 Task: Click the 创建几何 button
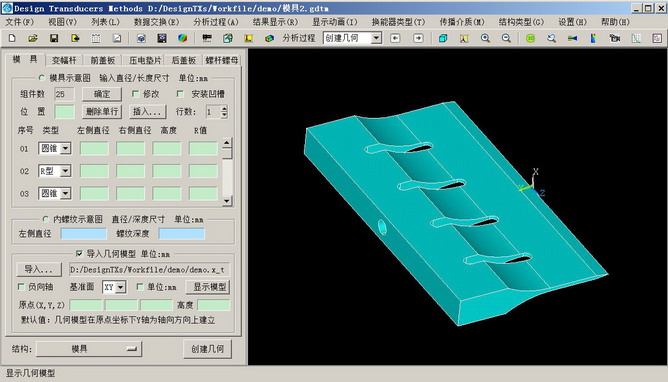[207, 349]
